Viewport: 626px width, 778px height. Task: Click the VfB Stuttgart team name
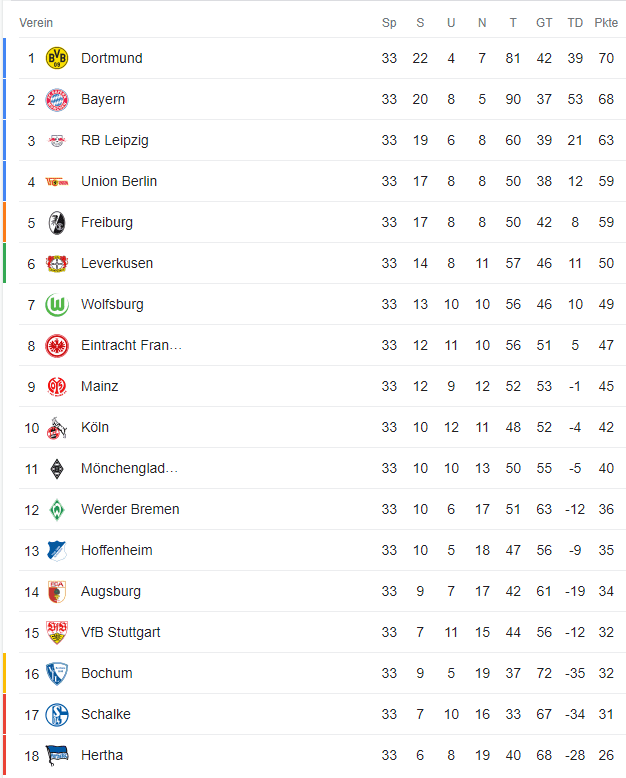click(121, 633)
